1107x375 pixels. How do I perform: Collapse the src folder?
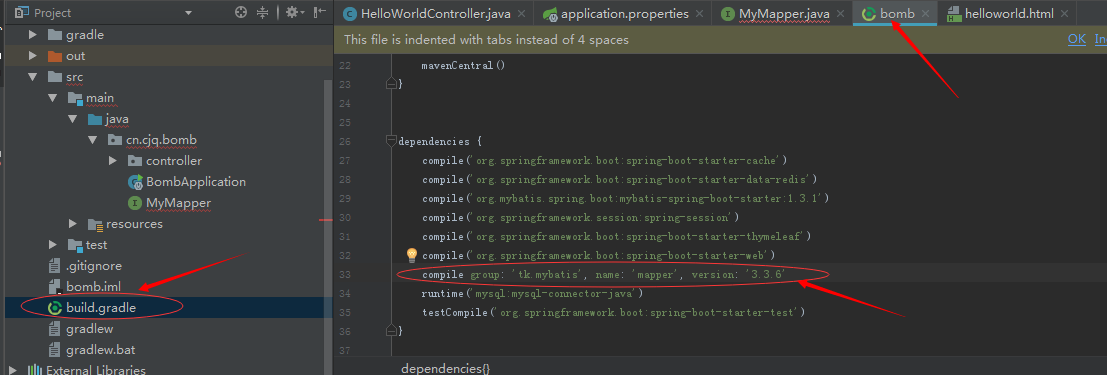[x=32, y=77]
